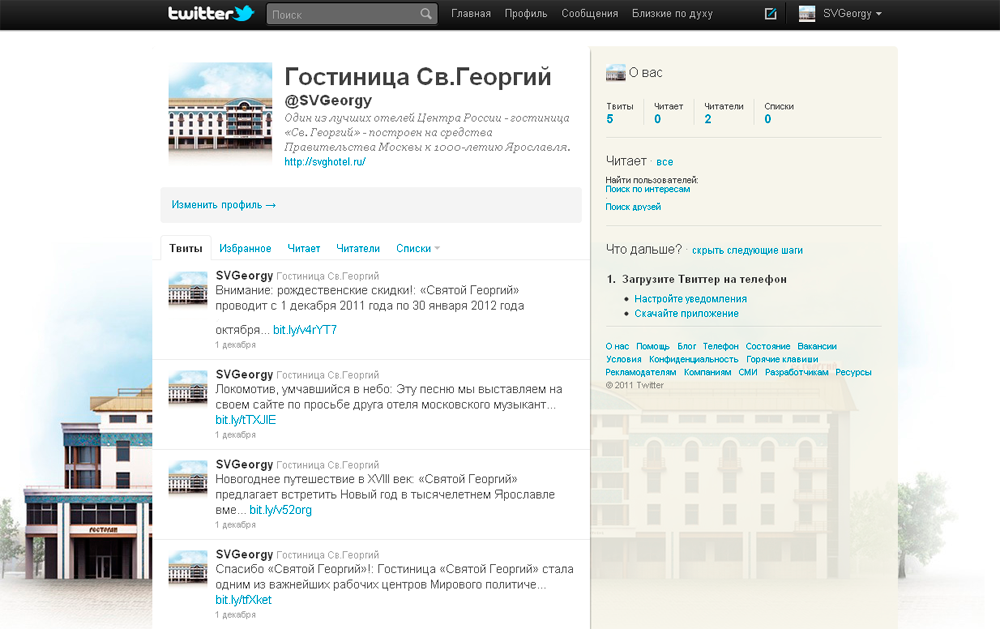Screen dimensions: 1000x629
Task: Click the small hotel icon beside 'О вас'
Action: pyautogui.click(x=615, y=73)
